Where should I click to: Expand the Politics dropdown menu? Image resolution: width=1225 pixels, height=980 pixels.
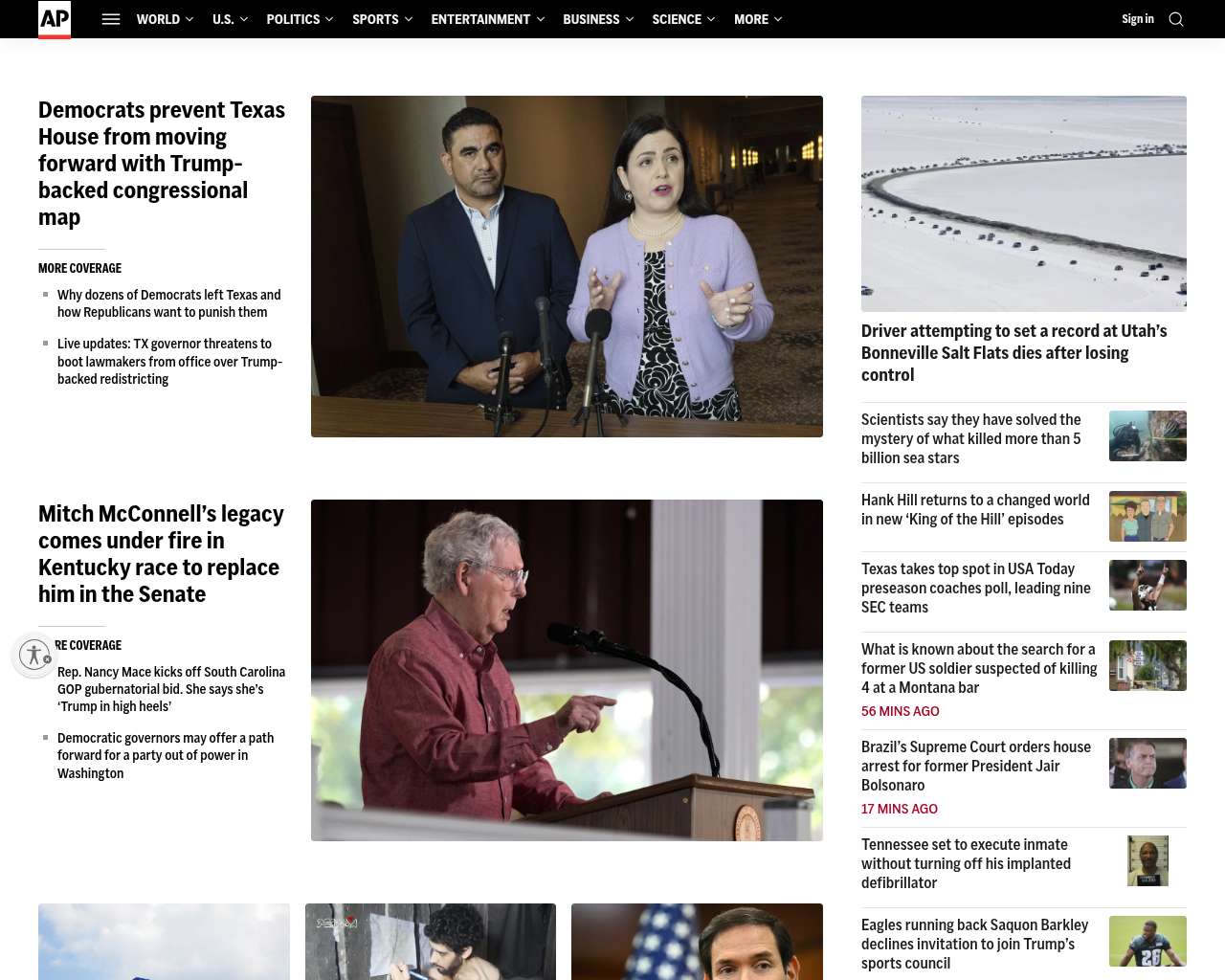pos(300,19)
